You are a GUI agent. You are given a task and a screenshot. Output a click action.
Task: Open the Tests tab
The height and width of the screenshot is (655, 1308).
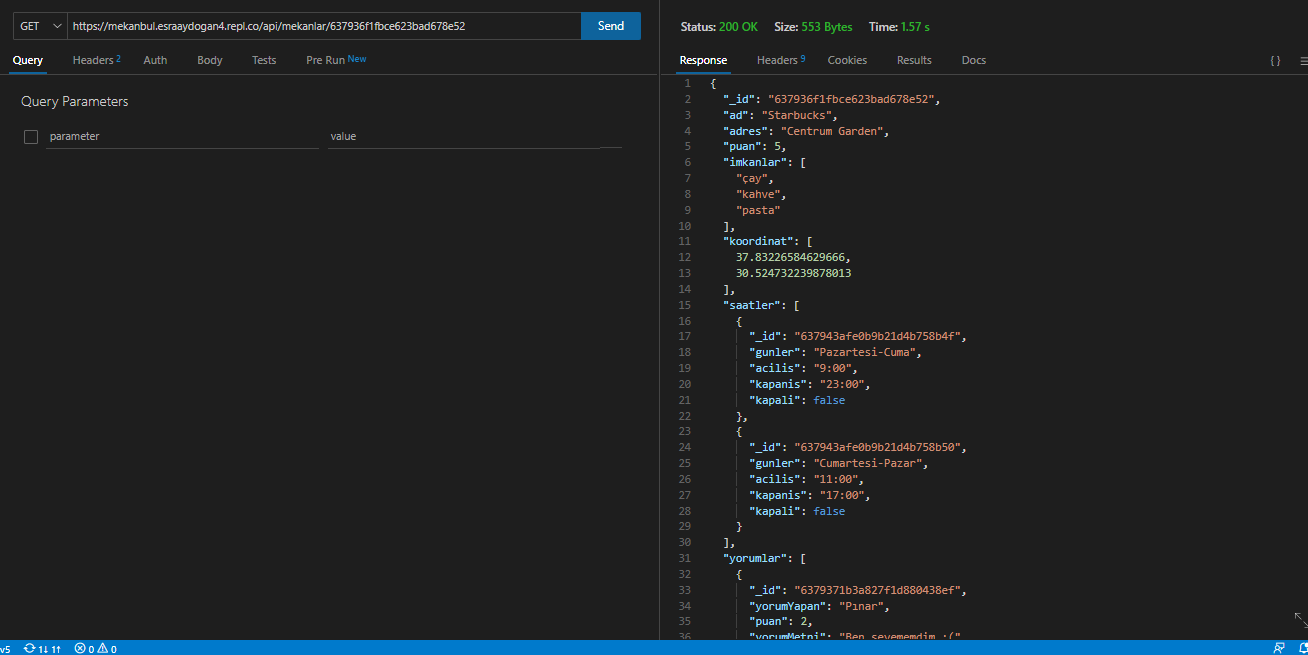click(263, 60)
